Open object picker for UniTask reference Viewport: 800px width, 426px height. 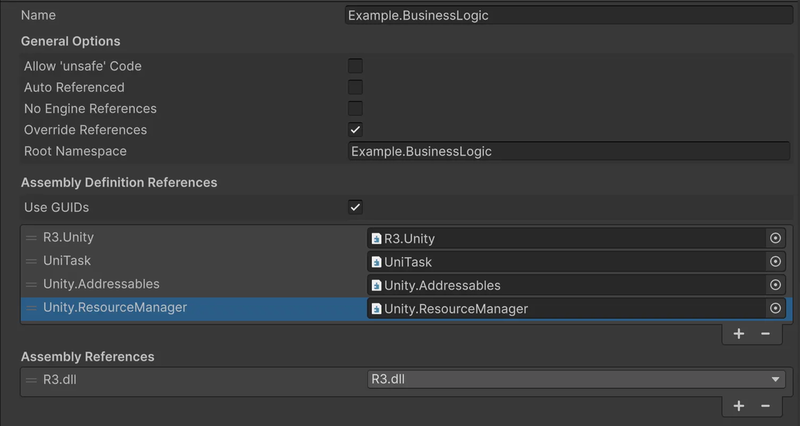coord(775,262)
